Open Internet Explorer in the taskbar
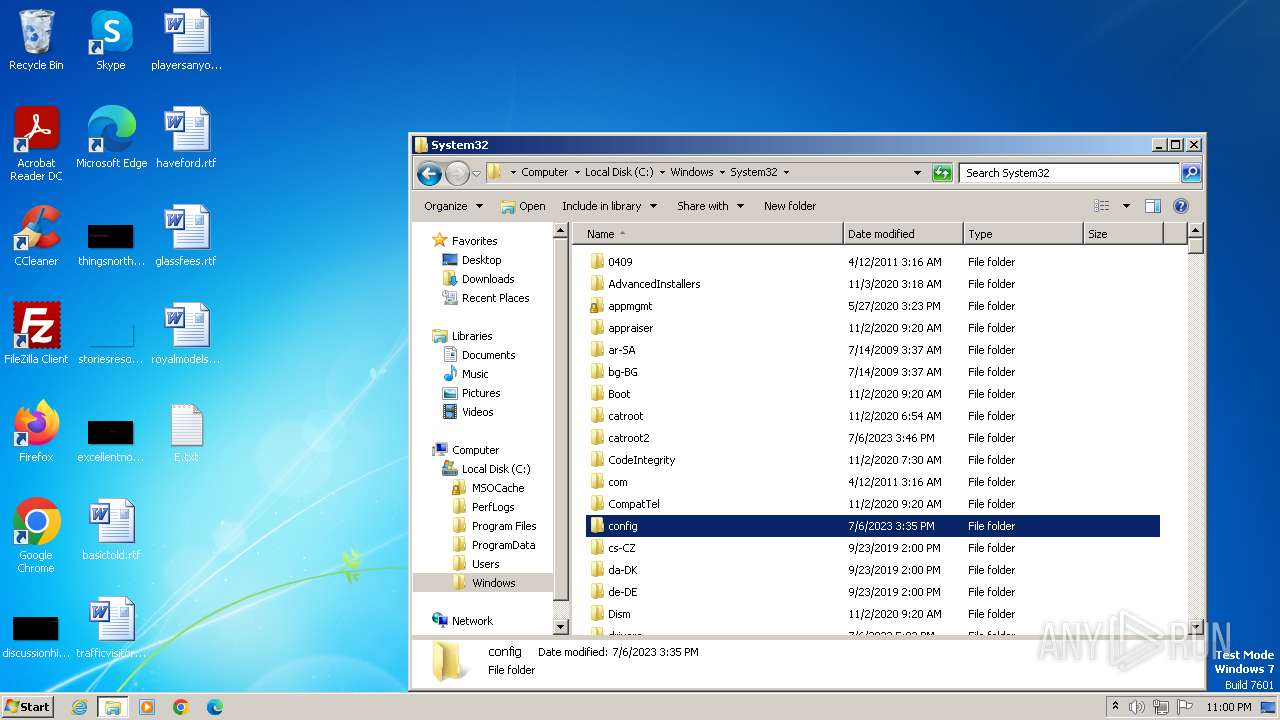Viewport: 1280px width, 720px height. pos(79,707)
